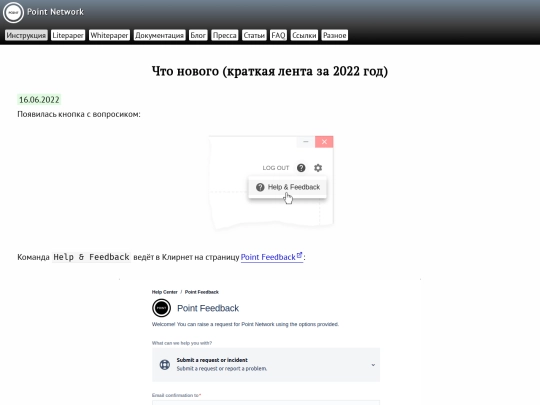
Task: Click the red close button in the screenshot
Action: point(324,142)
